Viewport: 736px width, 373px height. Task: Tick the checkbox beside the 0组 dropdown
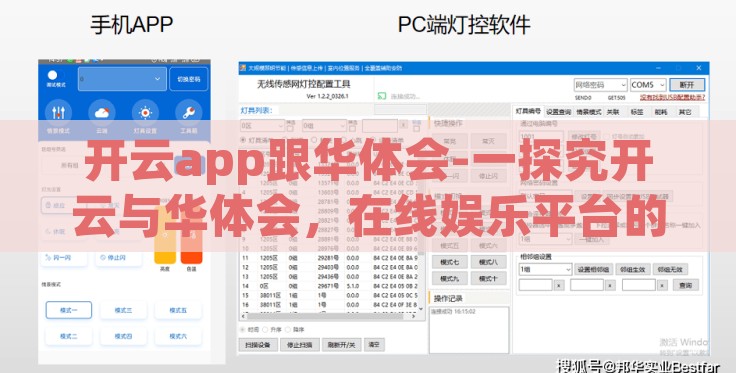click(353, 128)
